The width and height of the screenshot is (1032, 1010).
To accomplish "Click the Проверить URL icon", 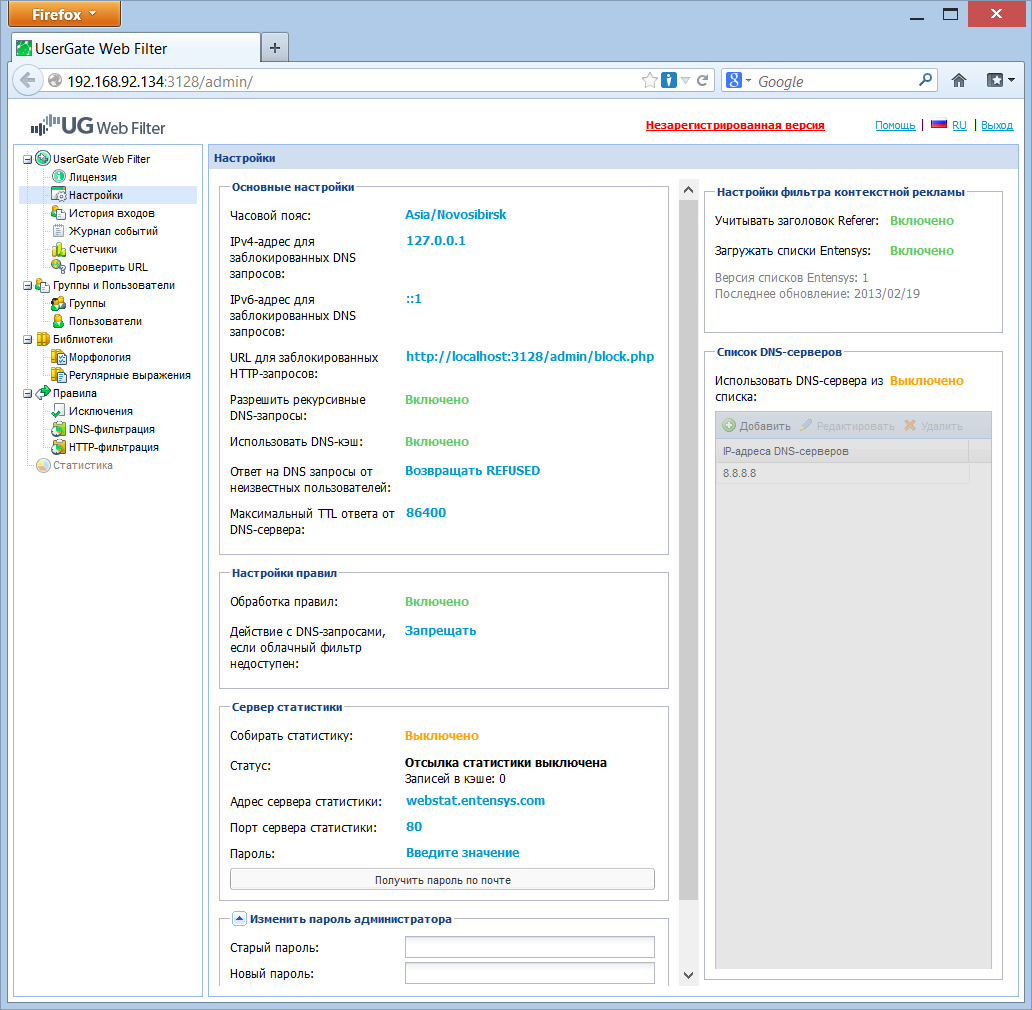I will tap(59, 266).
